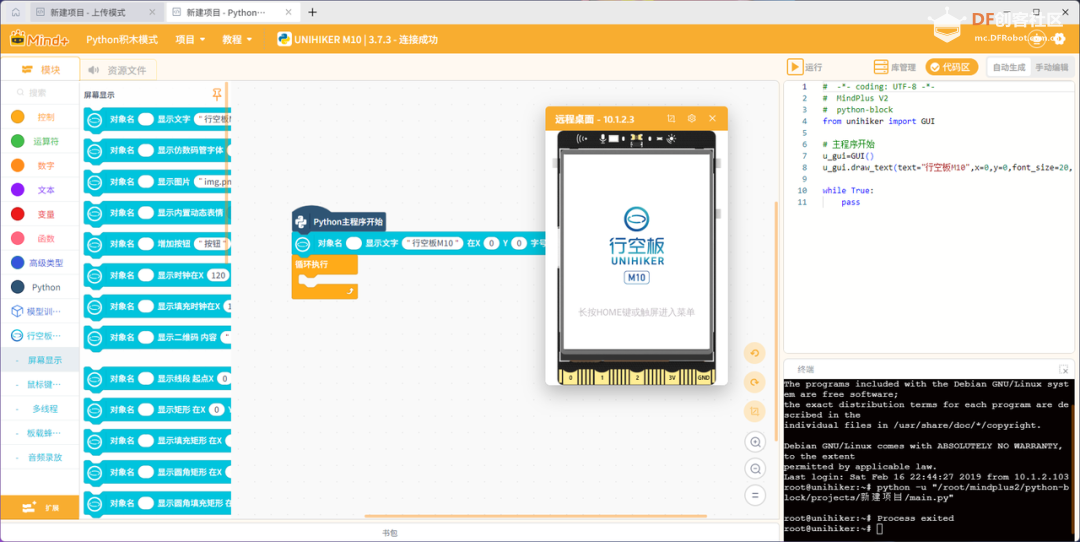Click the 120 value in 显示时钟 block
Image resolution: width=1080 pixels, height=542 pixels.
218,275
